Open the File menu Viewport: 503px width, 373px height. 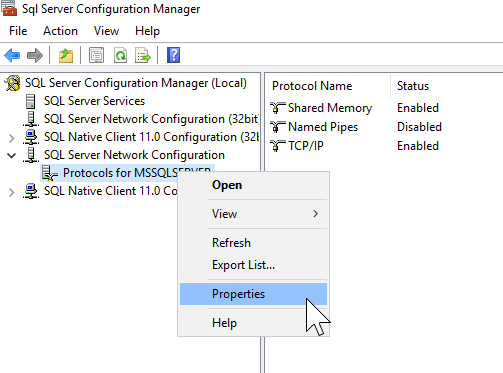[18, 31]
